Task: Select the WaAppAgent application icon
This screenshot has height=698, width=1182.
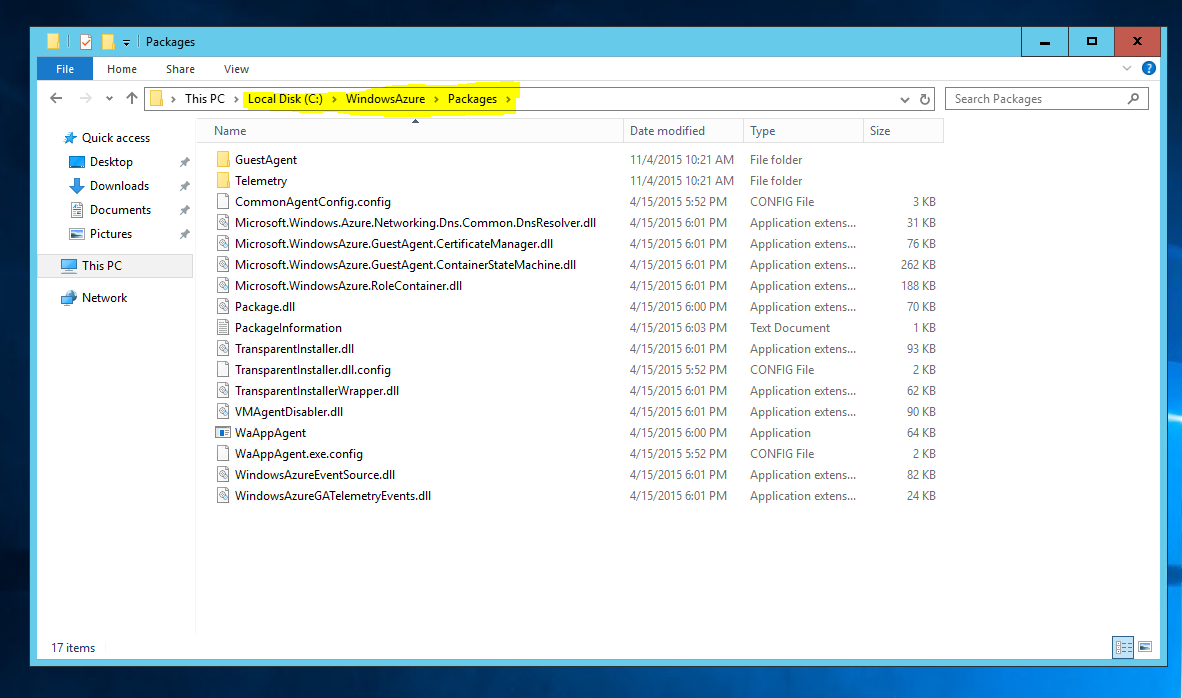Action: click(x=223, y=433)
